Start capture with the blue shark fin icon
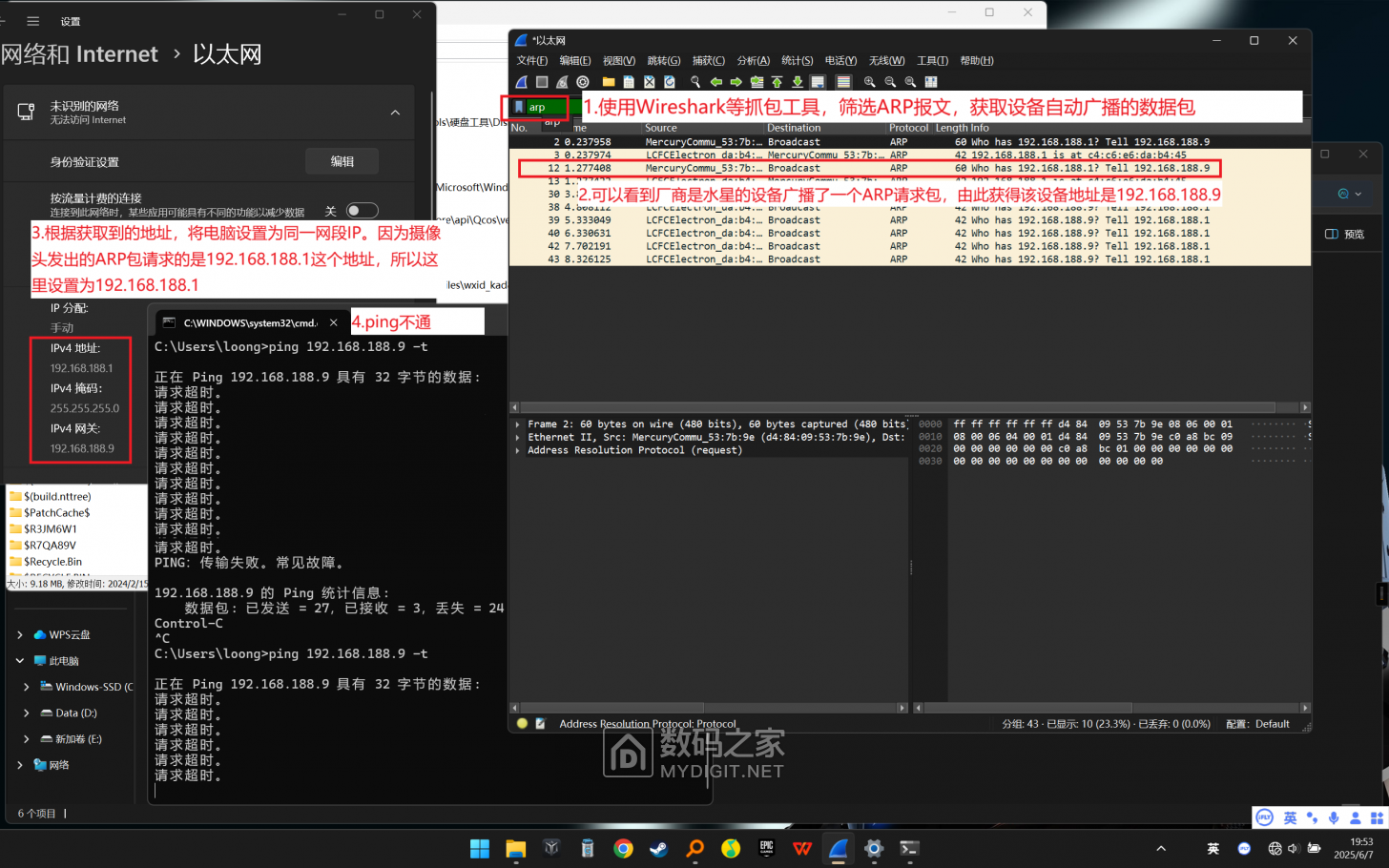This screenshot has height=868, width=1389. [x=522, y=82]
